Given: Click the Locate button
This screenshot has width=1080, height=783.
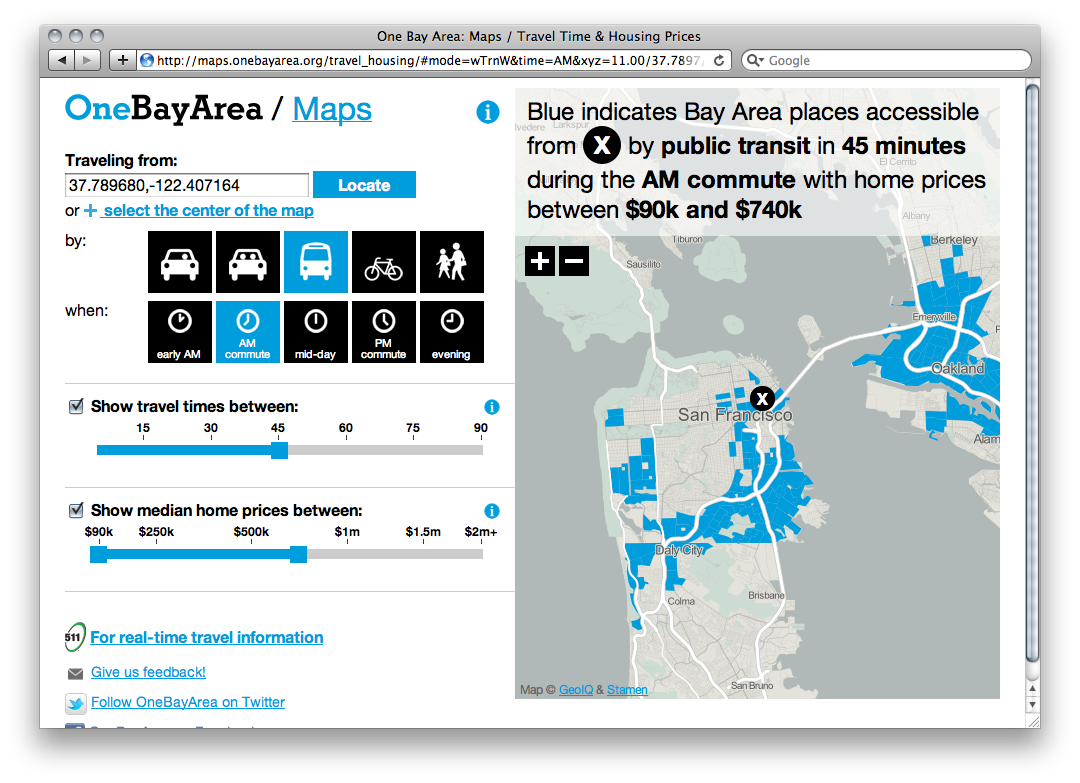Looking at the screenshot, I should pos(364,185).
